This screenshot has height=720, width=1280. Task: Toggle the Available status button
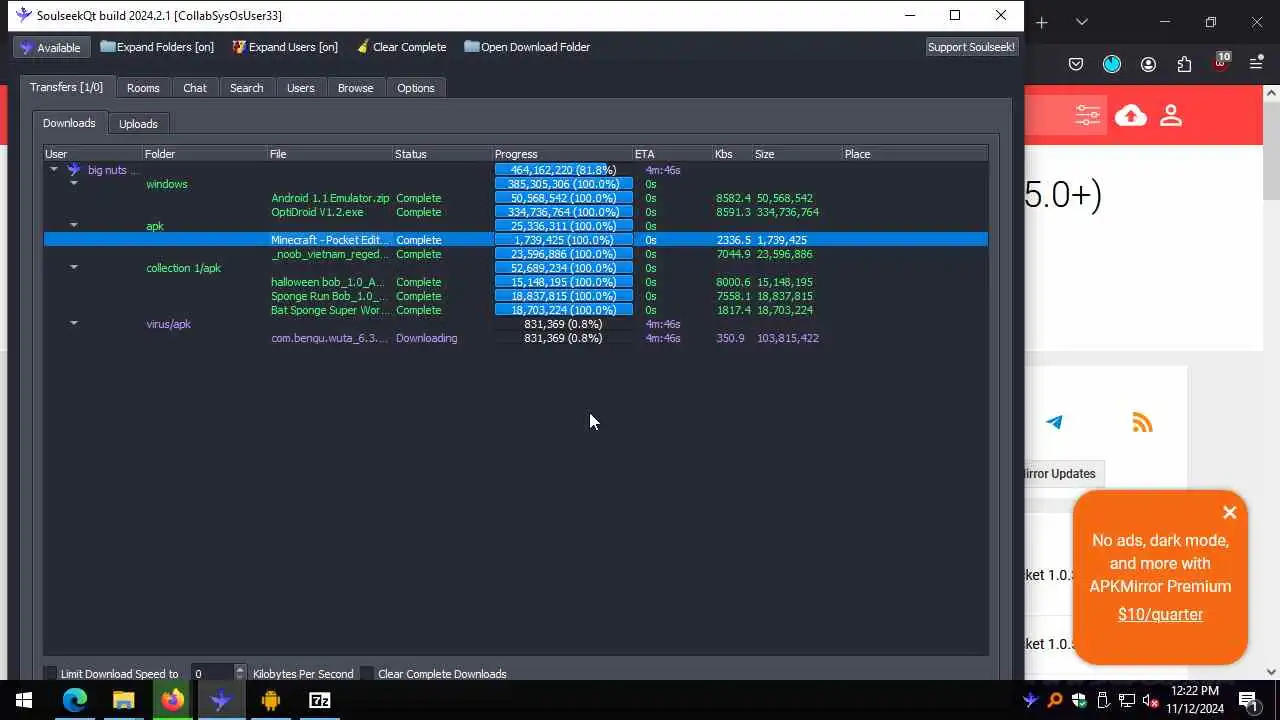51,47
